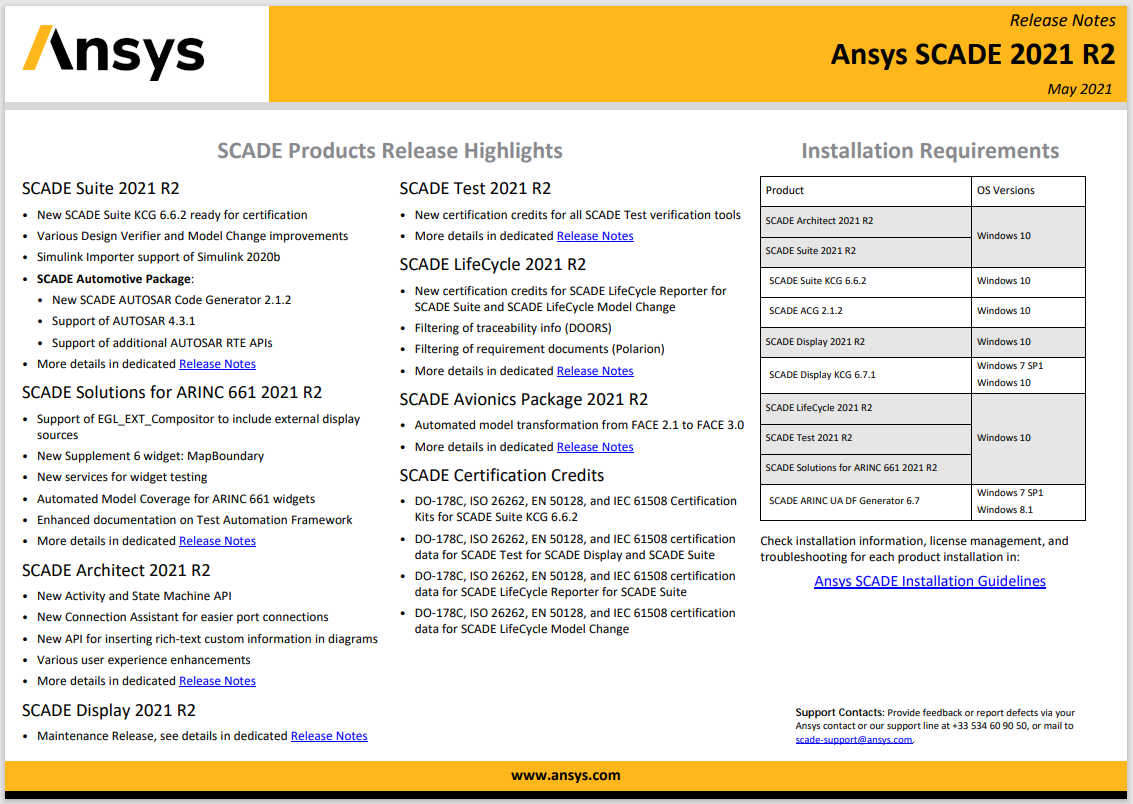Click the scade-support@ansys.com email link
1133x804 pixels.
click(x=853, y=740)
